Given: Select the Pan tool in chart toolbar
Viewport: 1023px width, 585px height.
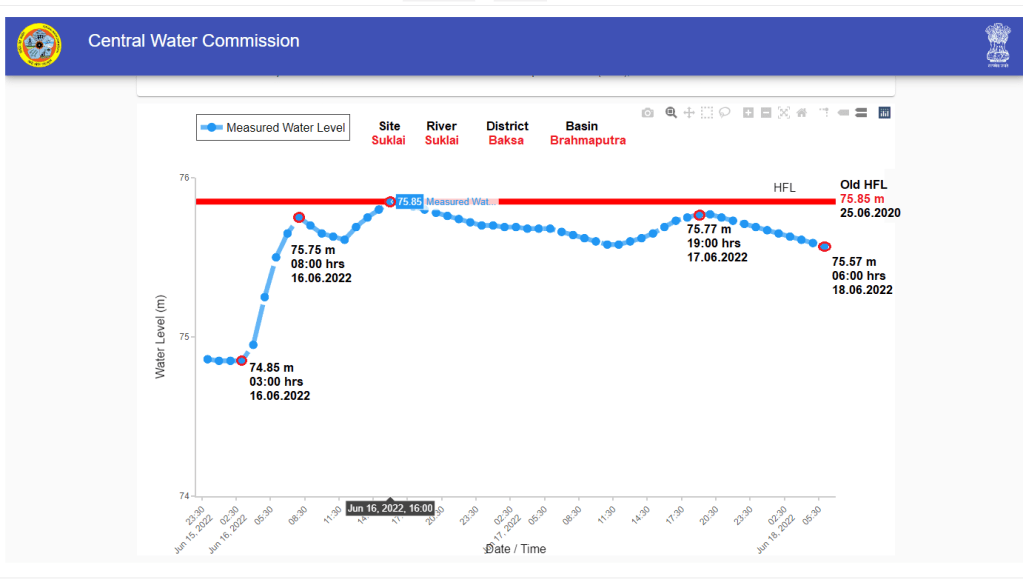Looking at the screenshot, I should click(689, 113).
